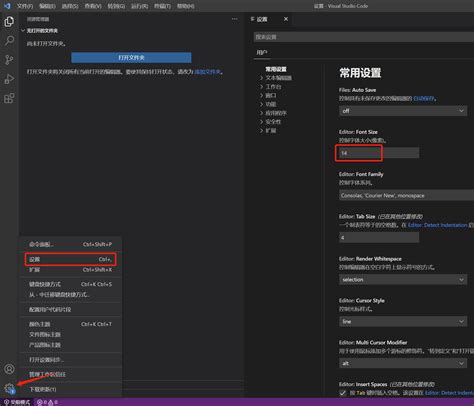Open the Search view in activity bar
474x406 pixels.
[9, 41]
